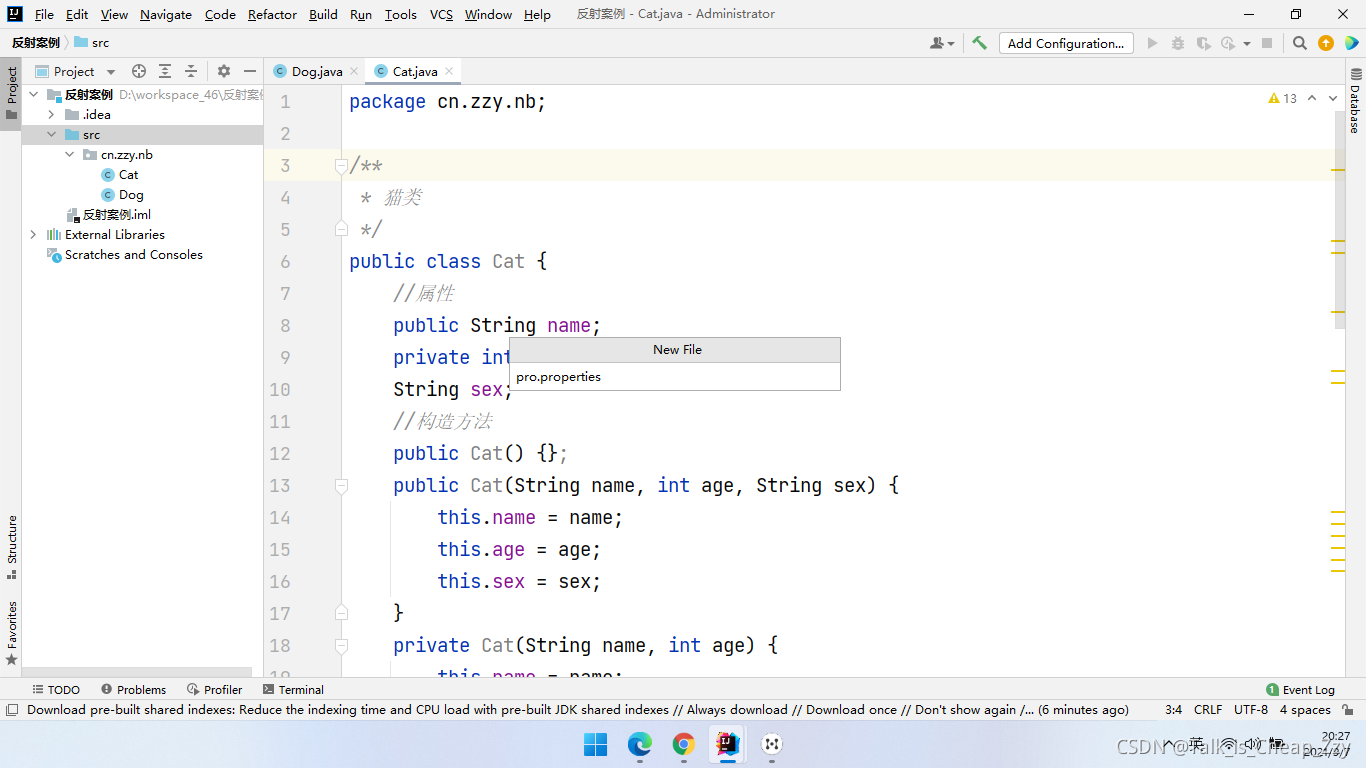The image size is (1366, 768).
Task: Click the orange IDE update arrow icon
Action: click(1325, 43)
